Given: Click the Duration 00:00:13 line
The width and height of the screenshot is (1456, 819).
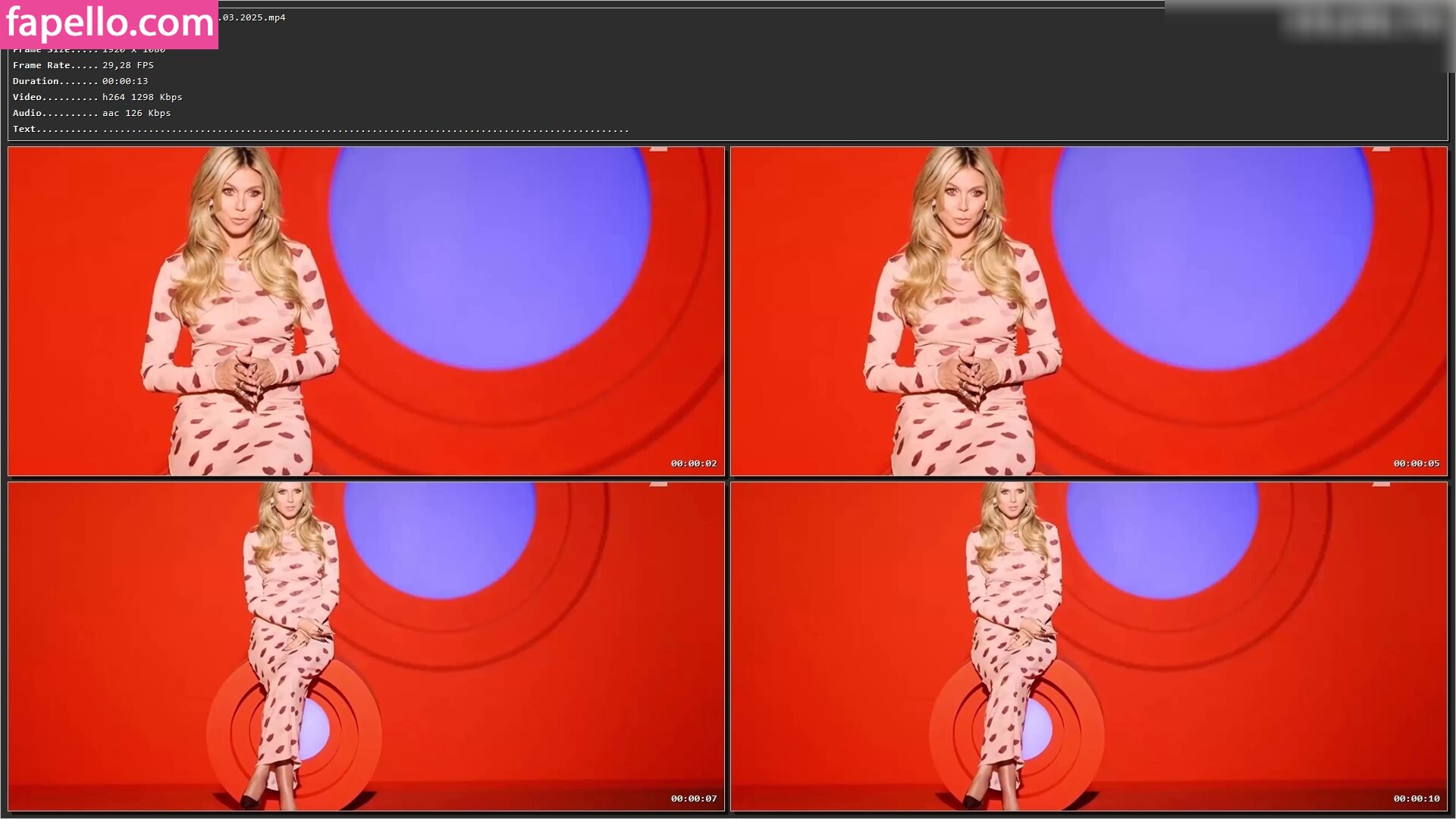Looking at the screenshot, I should (x=80, y=81).
